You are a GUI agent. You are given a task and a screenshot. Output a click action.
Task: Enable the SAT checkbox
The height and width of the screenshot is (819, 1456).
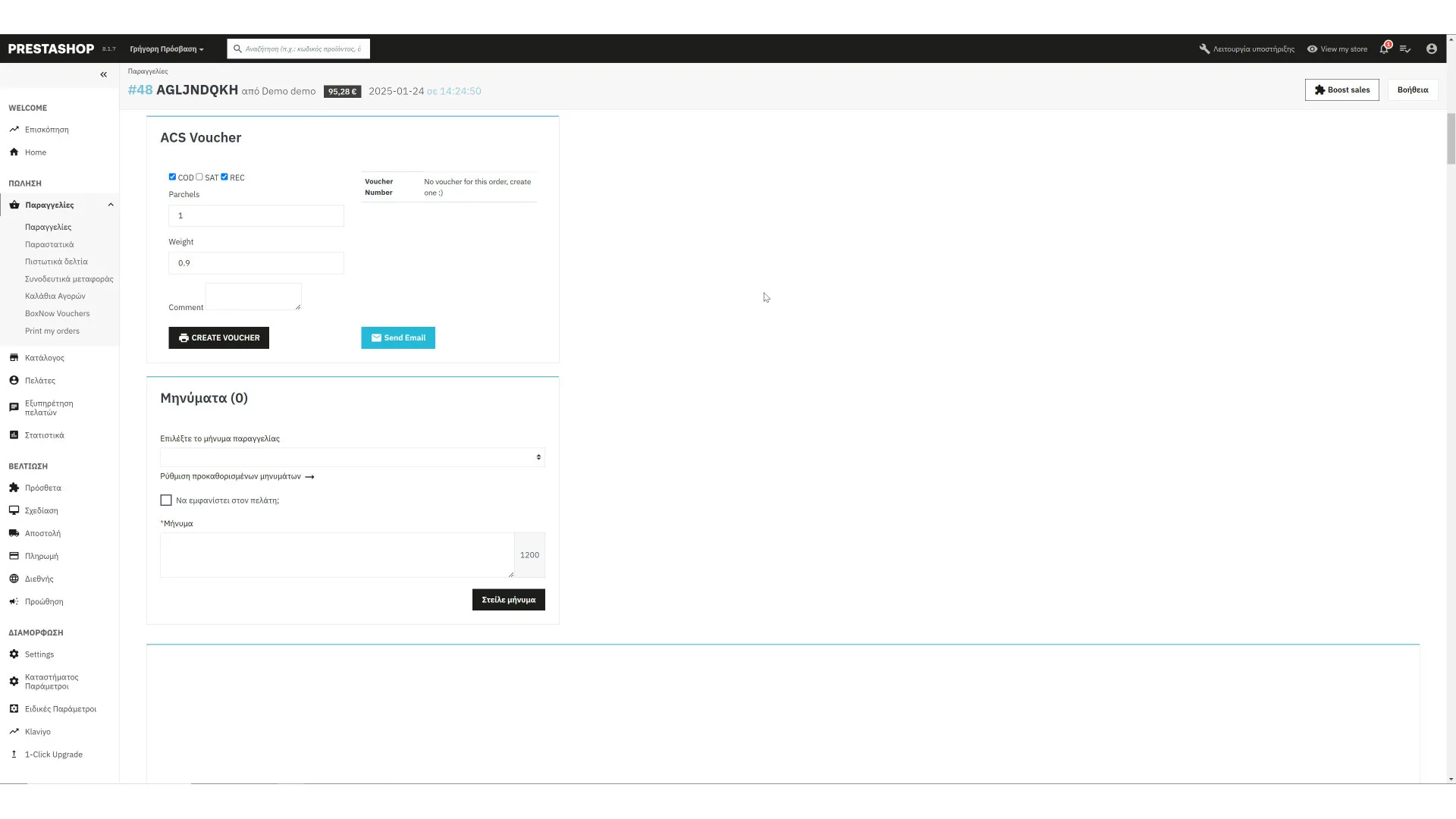tap(199, 177)
